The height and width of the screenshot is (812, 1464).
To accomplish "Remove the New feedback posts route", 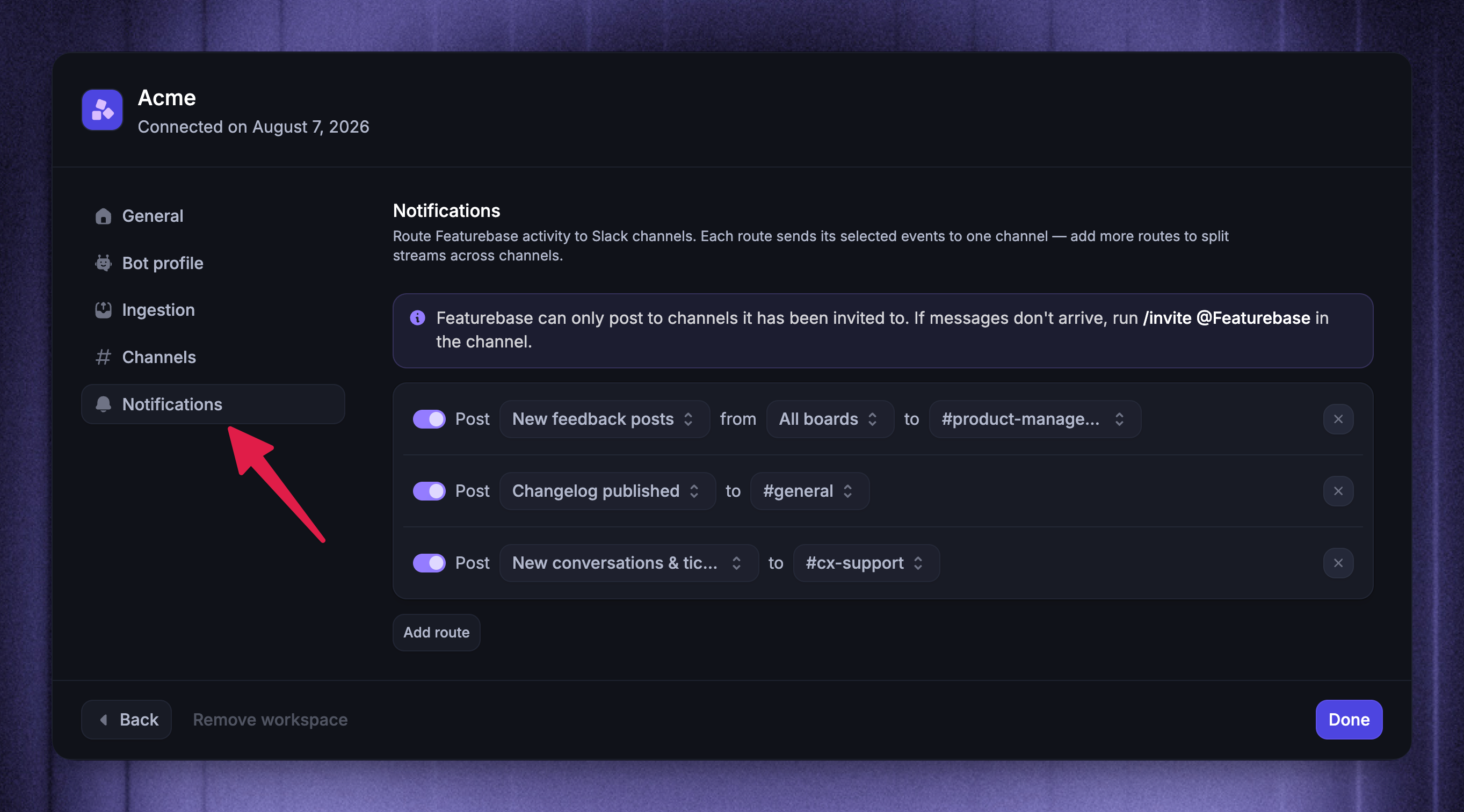I will (1338, 419).
